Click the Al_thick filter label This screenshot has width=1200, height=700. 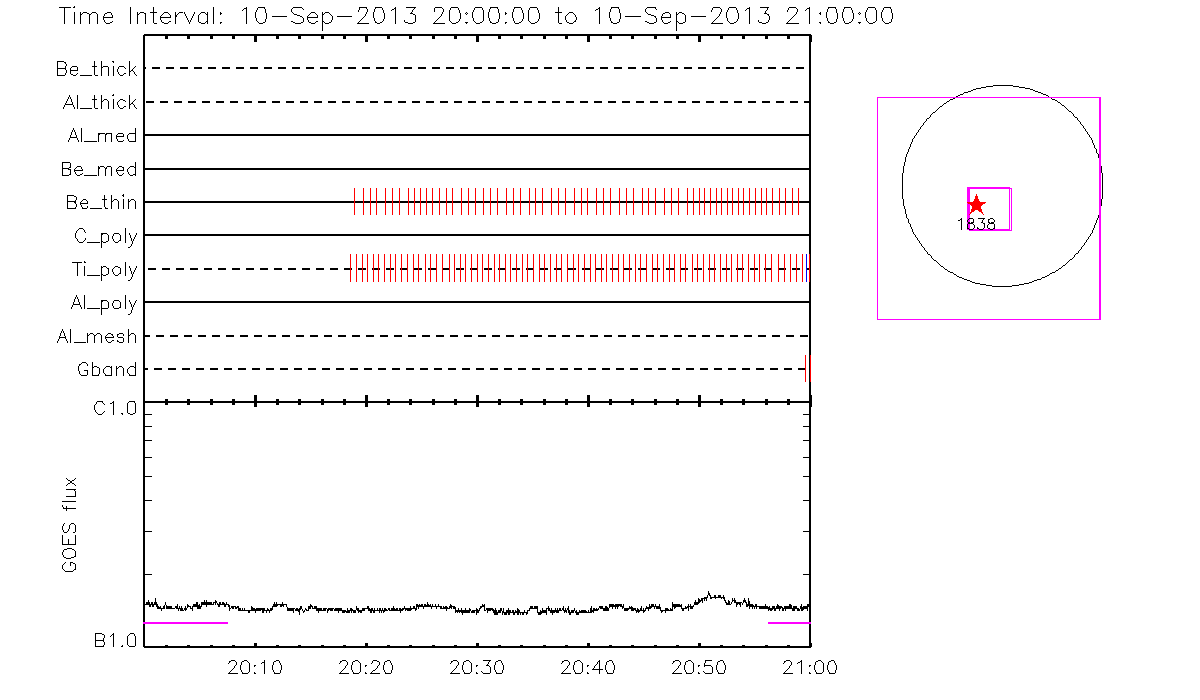coord(98,103)
